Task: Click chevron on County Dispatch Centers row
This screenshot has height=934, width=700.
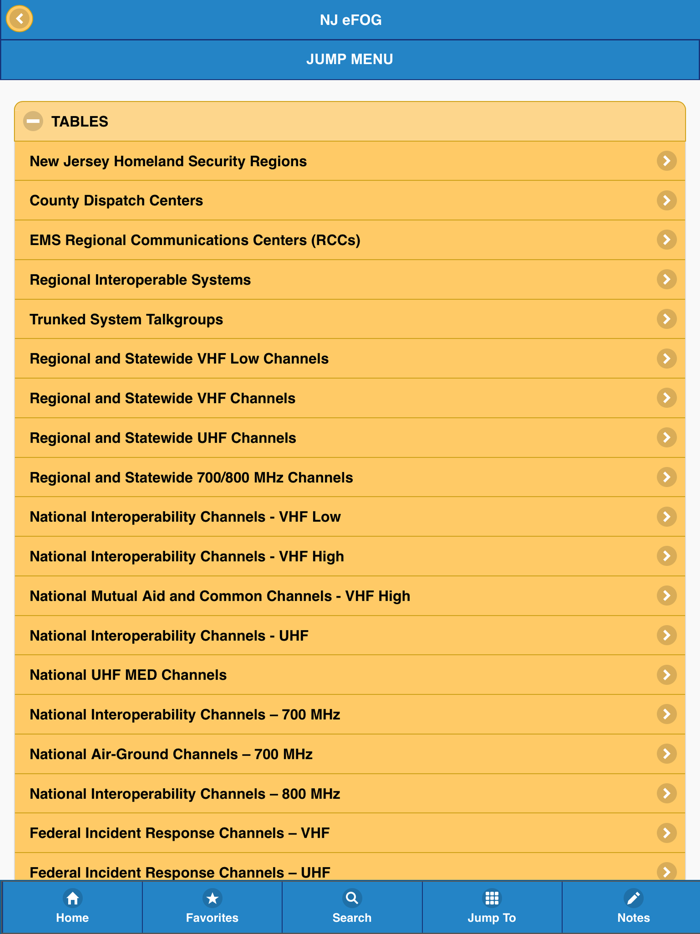Action: (667, 200)
